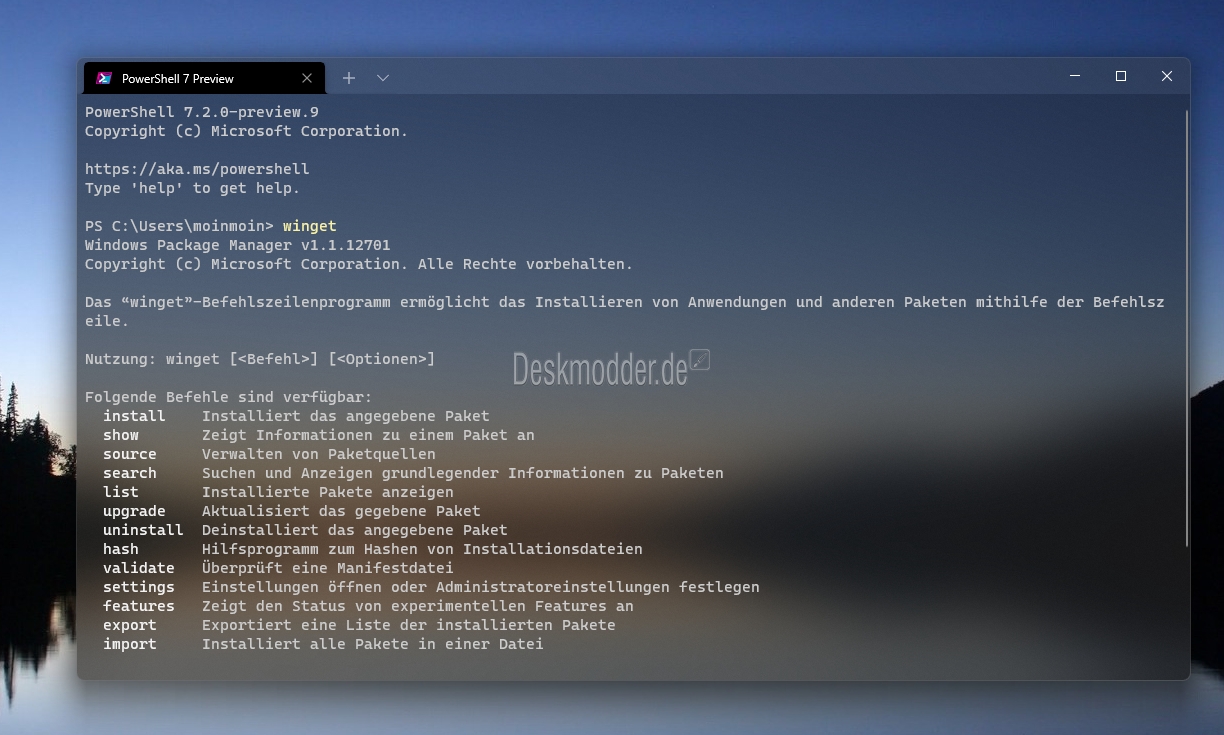The height and width of the screenshot is (735, 1224).
Task: Close the Windows Terminal window
Action: point(1167,76)
